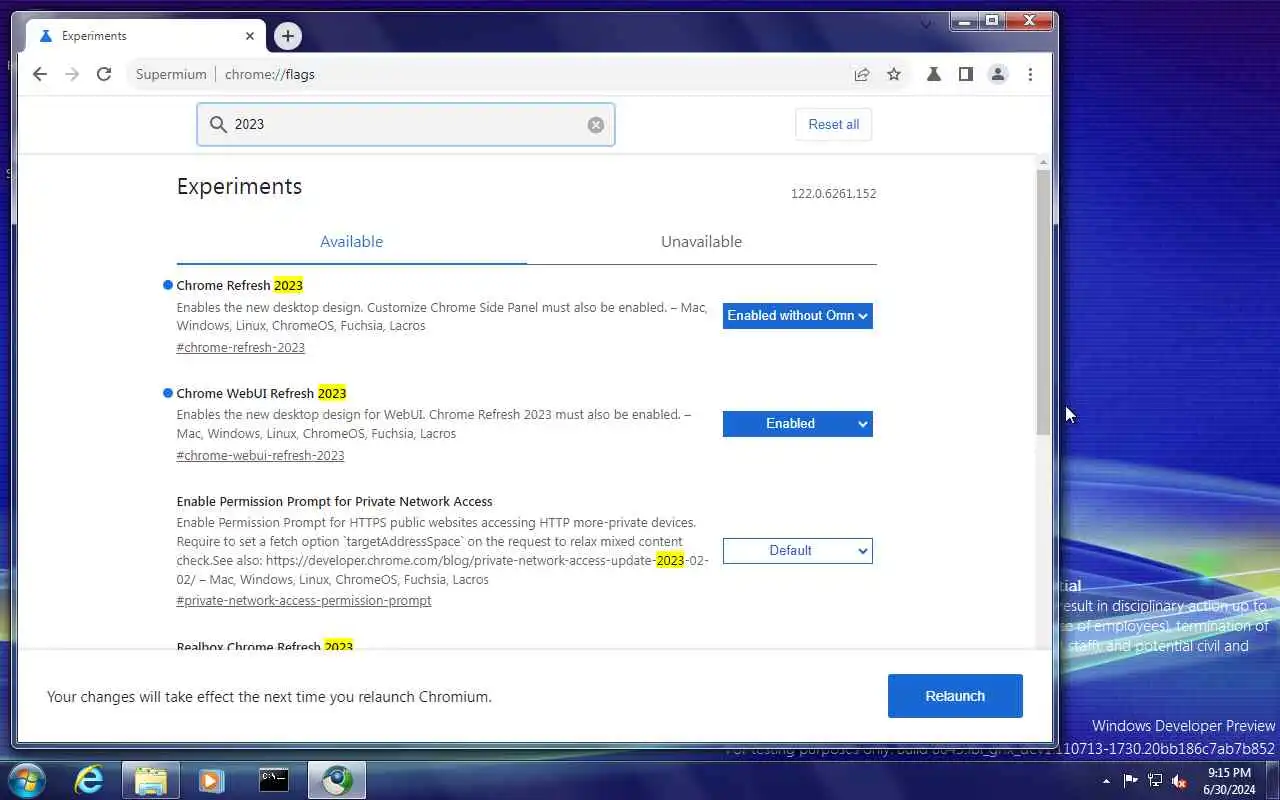The image size is (1280, 800).
Task: Clear the flags search field
Action: tap(596, 125)
